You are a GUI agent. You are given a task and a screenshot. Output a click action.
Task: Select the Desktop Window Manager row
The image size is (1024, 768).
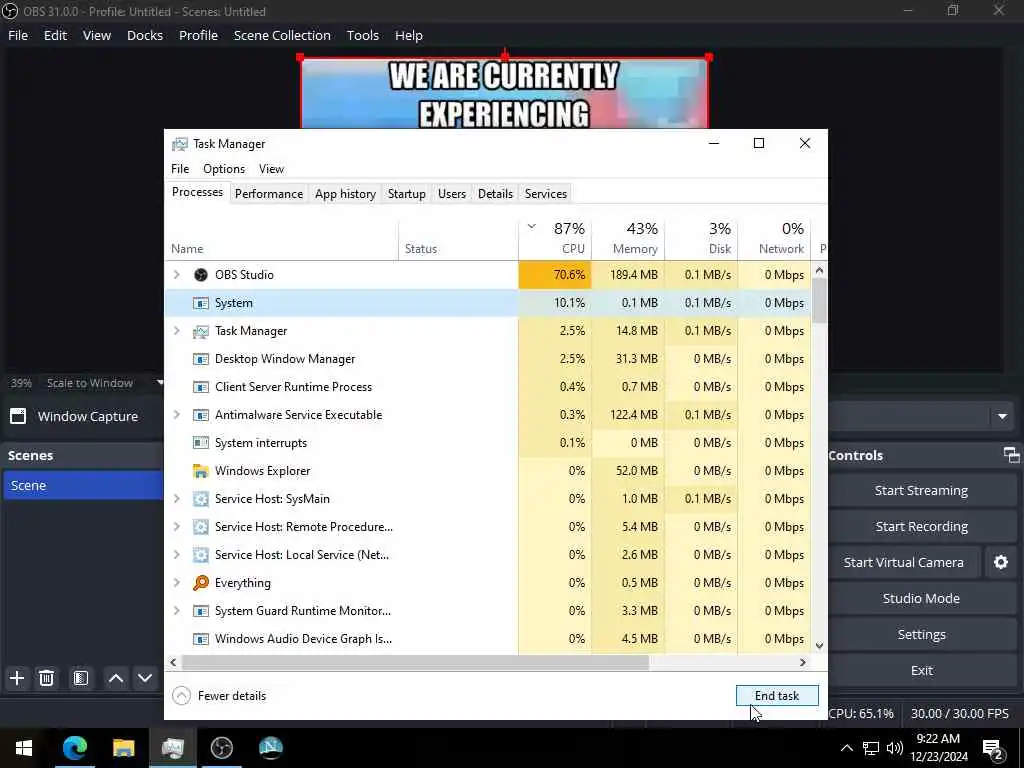(x=488, y=359)
